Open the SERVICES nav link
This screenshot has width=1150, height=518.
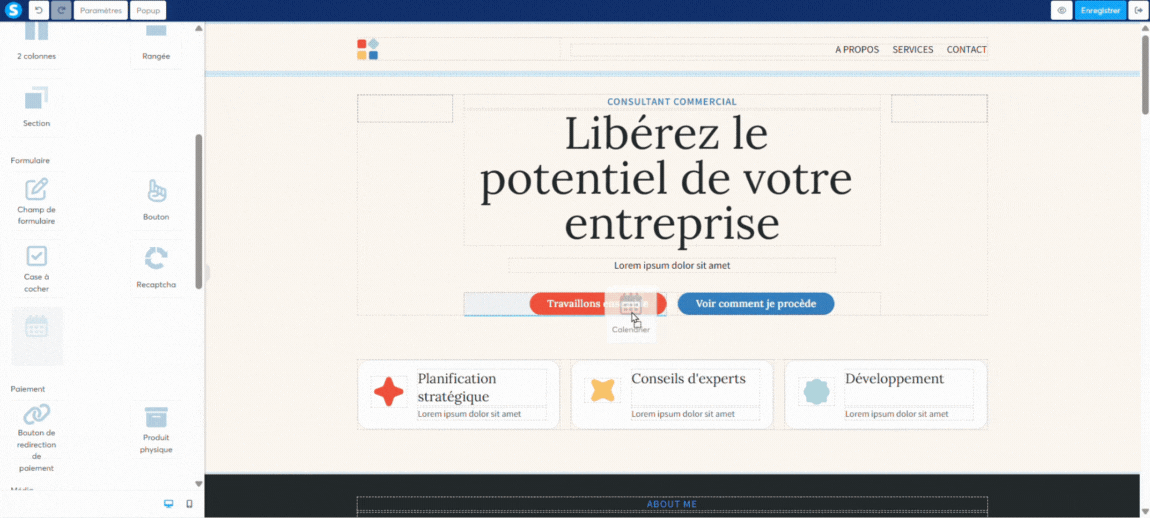912,50
